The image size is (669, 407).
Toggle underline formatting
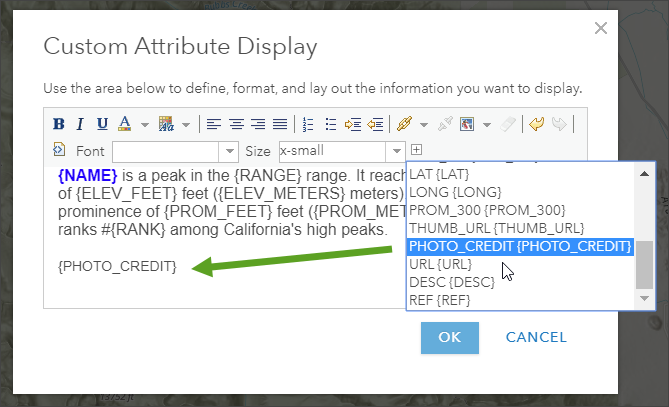(x=102, y=124)
